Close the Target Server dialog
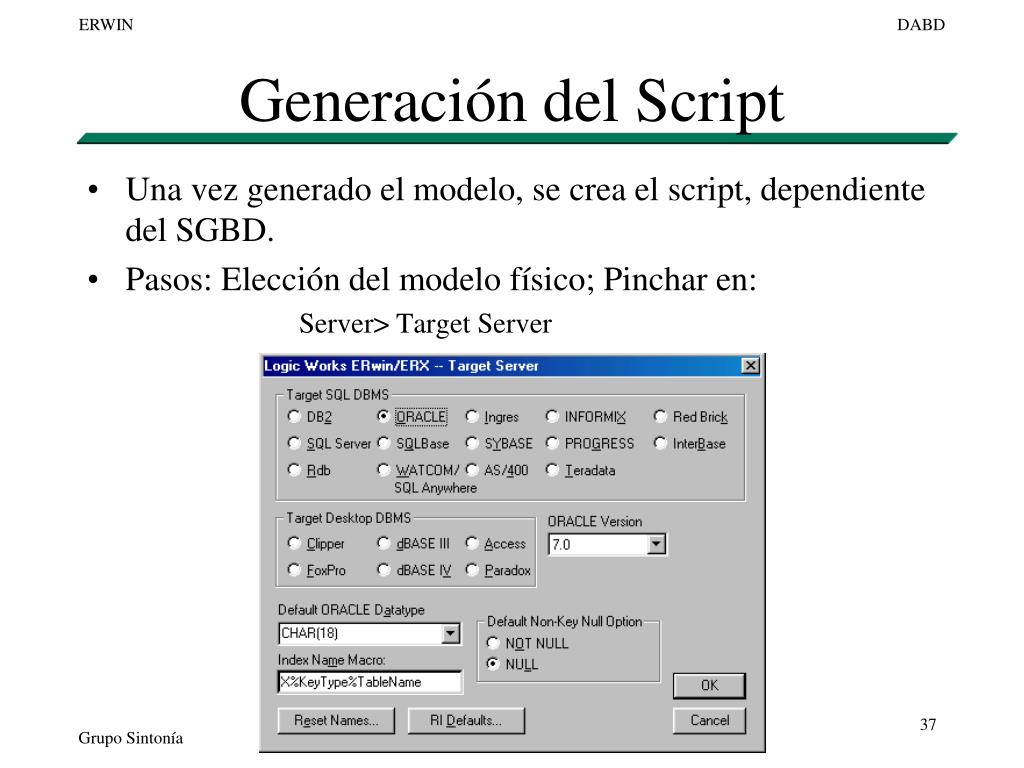 click(751, 366)
